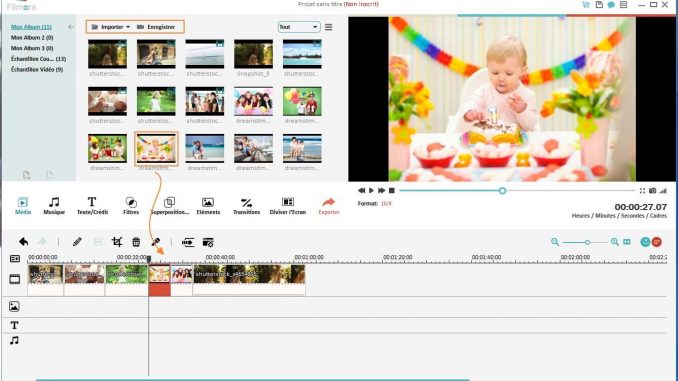This screenshot has width=678, height=381.
Task: Click the preview volume icon
Action: click(x=663, y=190)
